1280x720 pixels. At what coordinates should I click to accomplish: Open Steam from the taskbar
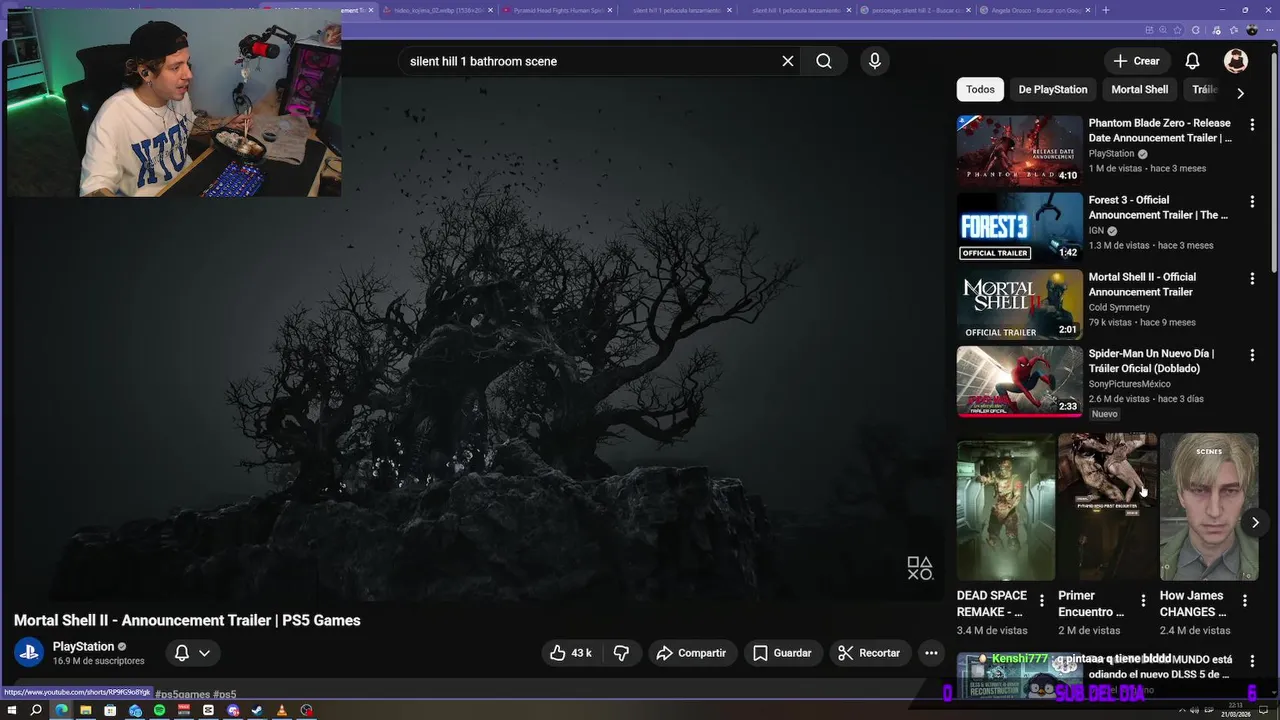(x=257, y=710)
